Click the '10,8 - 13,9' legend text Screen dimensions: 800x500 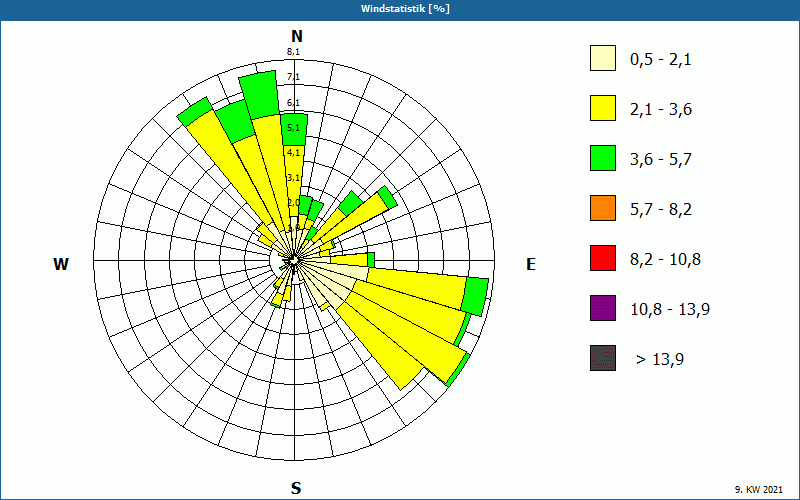(670, 310)
